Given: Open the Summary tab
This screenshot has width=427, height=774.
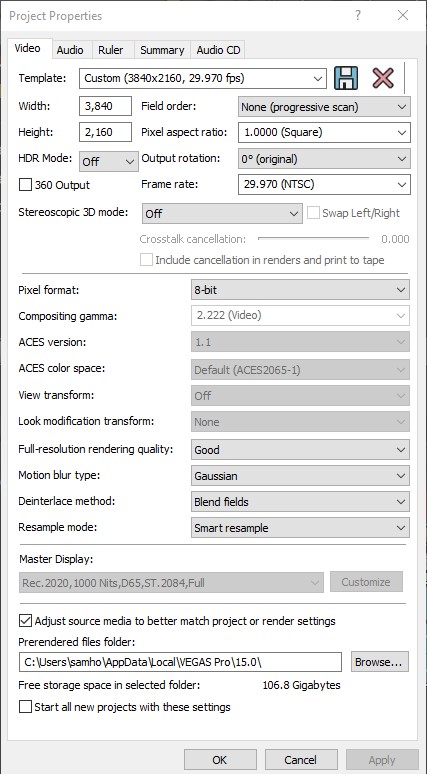Looking at the screenshot, I should (x=162, y=50).
